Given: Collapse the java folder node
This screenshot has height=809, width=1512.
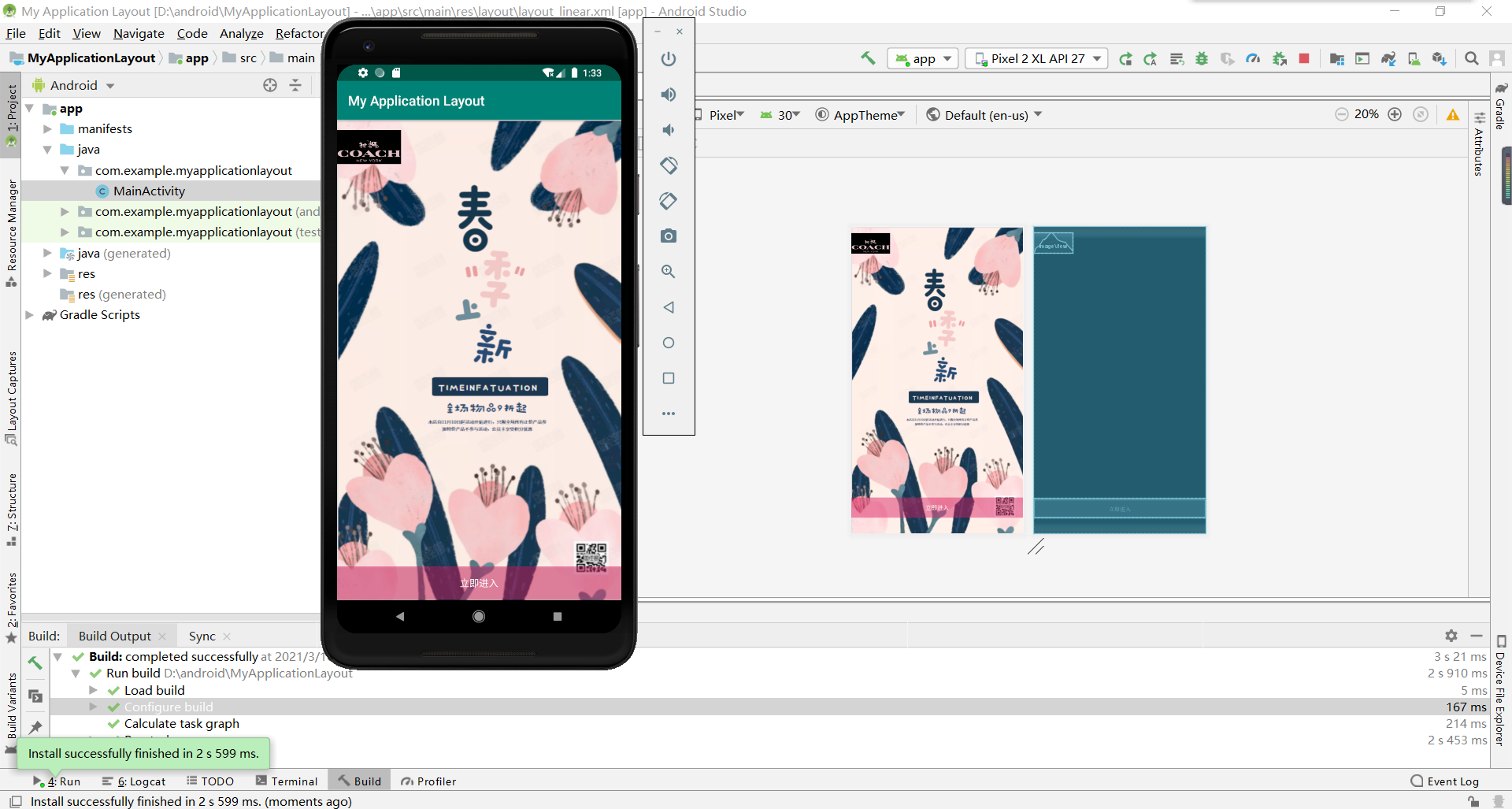Looking at the screenshot, I should click(x=47, y=150).
